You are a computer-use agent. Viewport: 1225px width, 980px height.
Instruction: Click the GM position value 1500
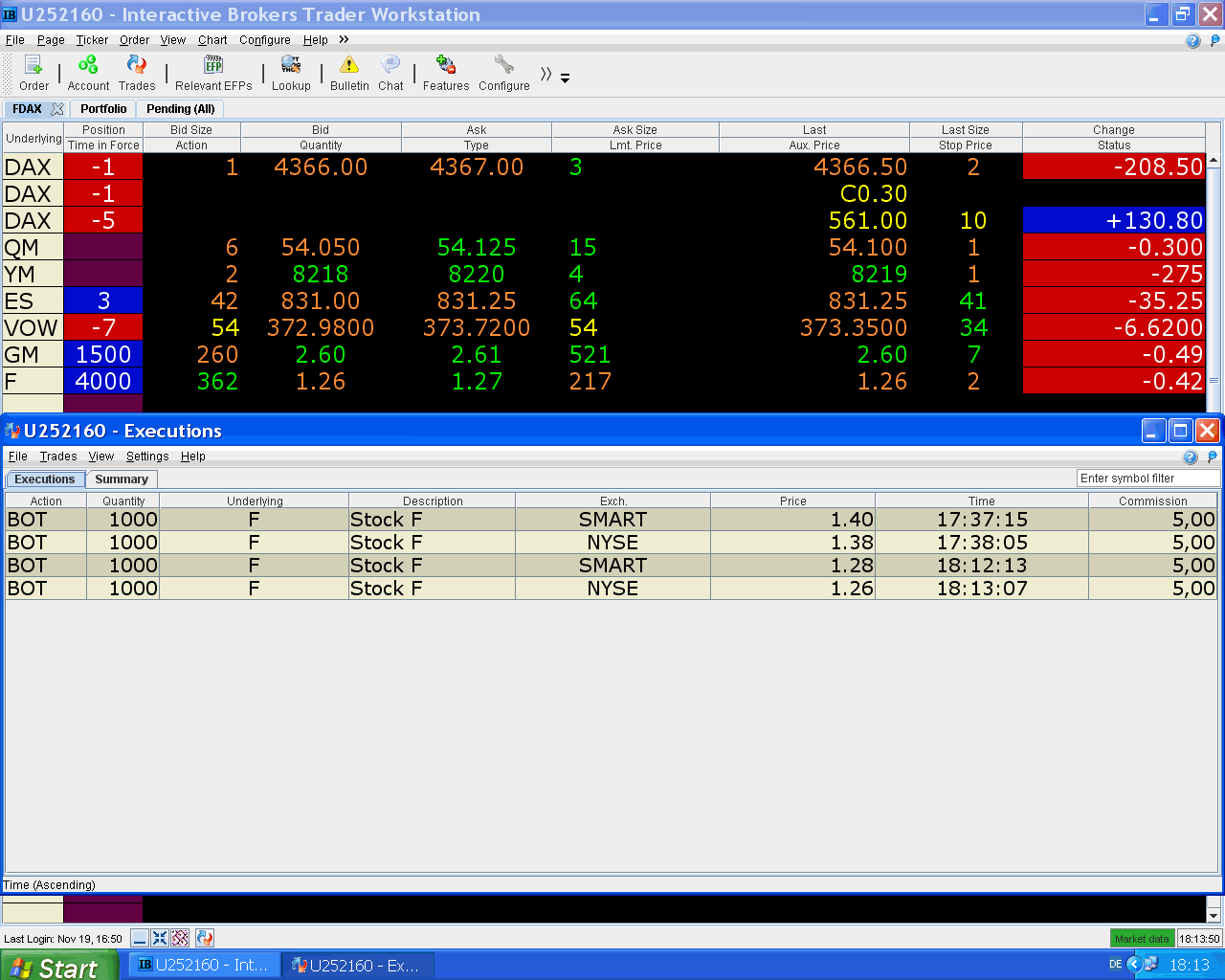pos(103,354)
